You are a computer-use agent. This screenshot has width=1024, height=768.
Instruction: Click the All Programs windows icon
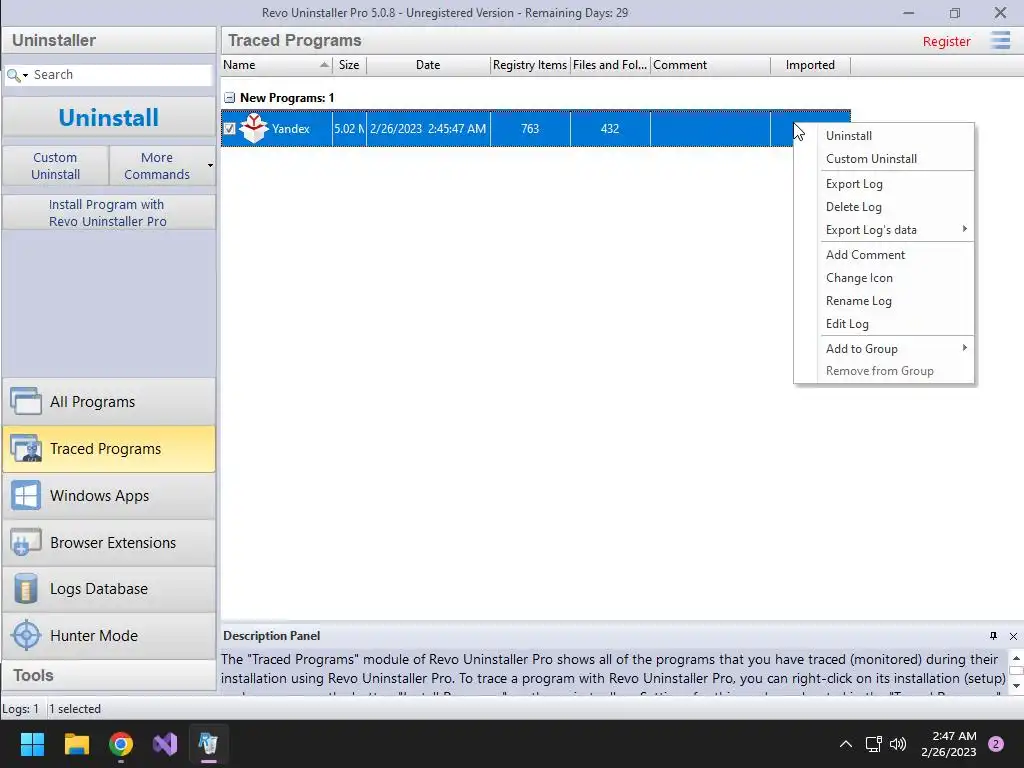(x=26, y=402)
